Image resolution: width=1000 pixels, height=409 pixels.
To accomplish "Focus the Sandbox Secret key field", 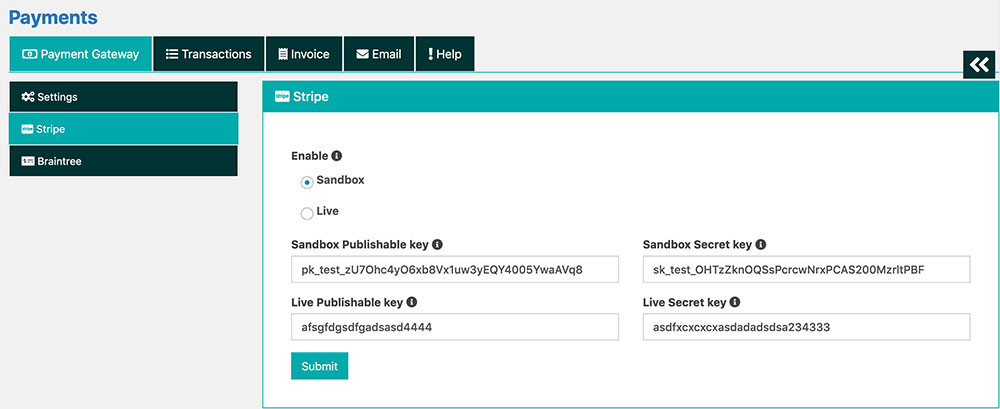I will tap(807, 269).
